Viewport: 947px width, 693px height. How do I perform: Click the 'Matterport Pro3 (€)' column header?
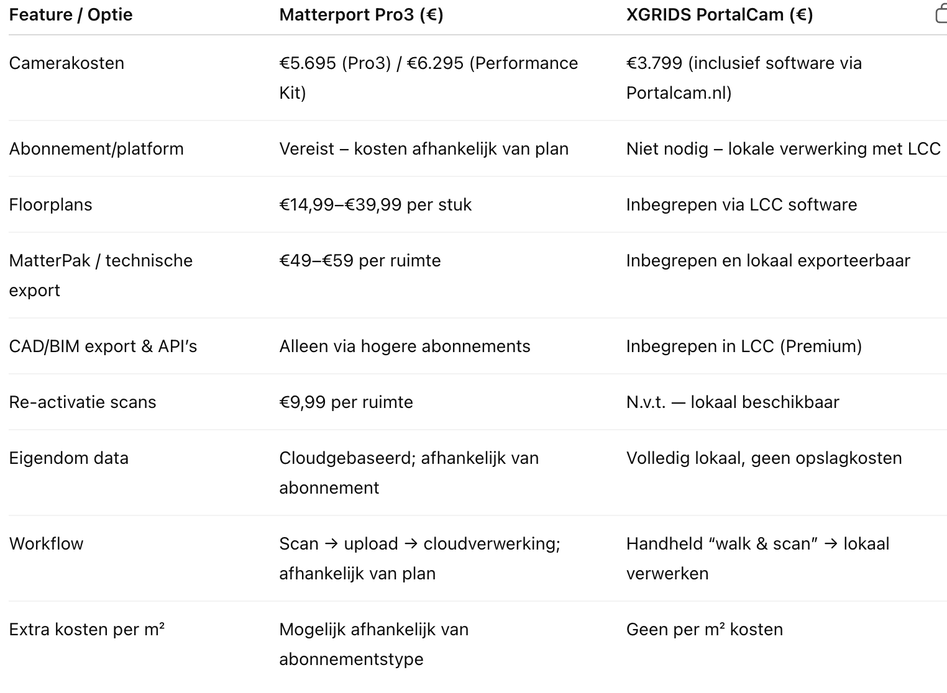point(361,15)
